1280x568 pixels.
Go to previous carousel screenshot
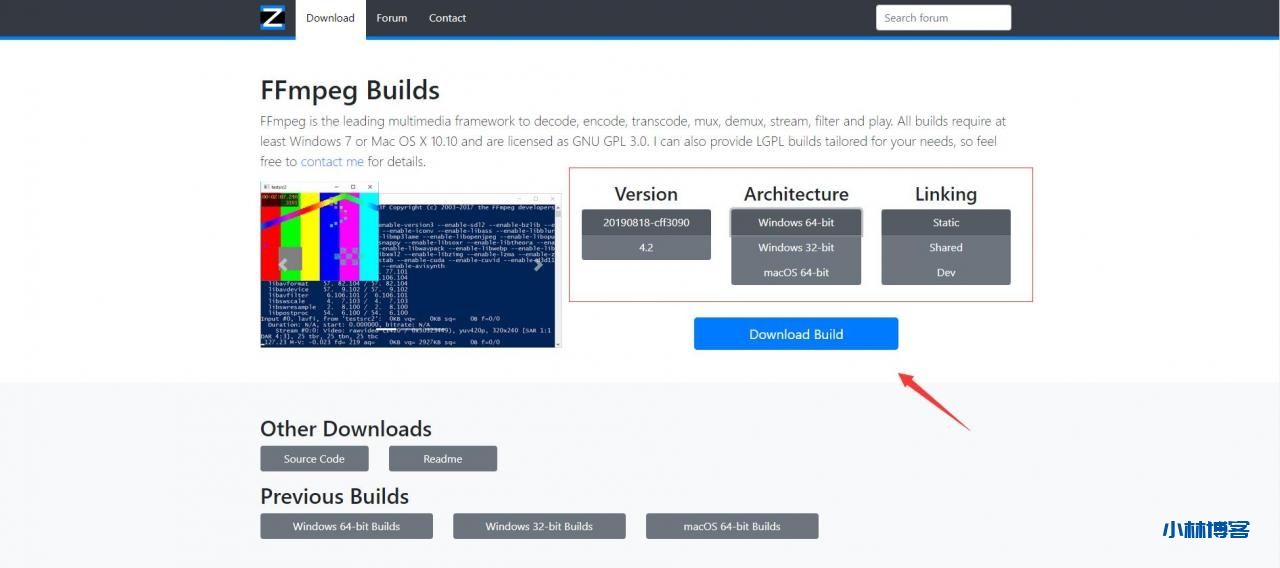(x=283, y=265)
